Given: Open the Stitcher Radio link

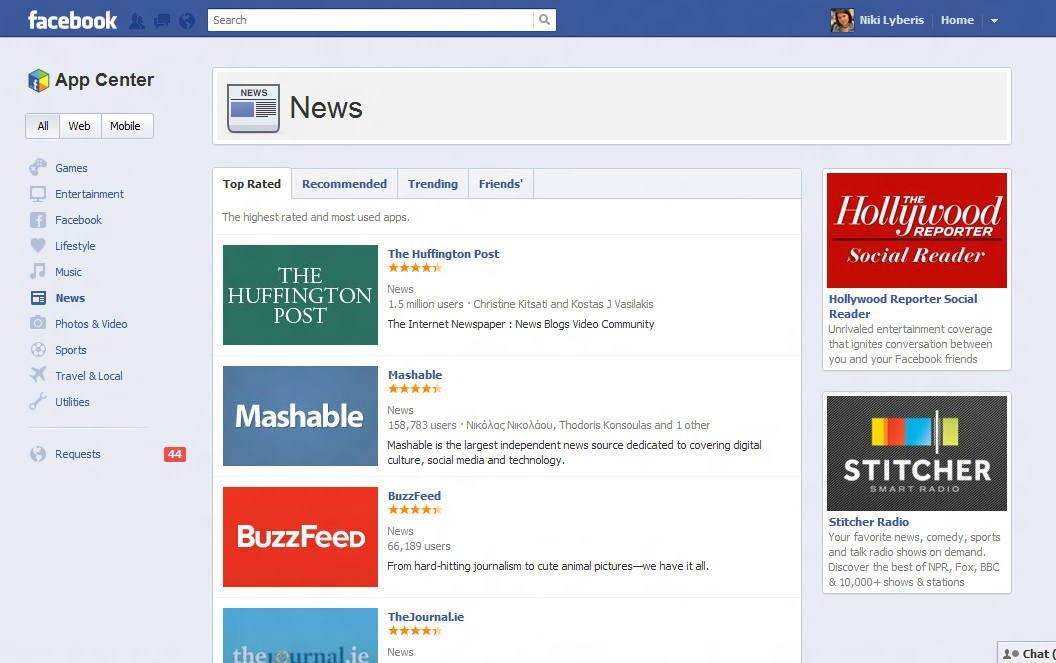Looking at the screenshot, I should (x=868, y=522).
